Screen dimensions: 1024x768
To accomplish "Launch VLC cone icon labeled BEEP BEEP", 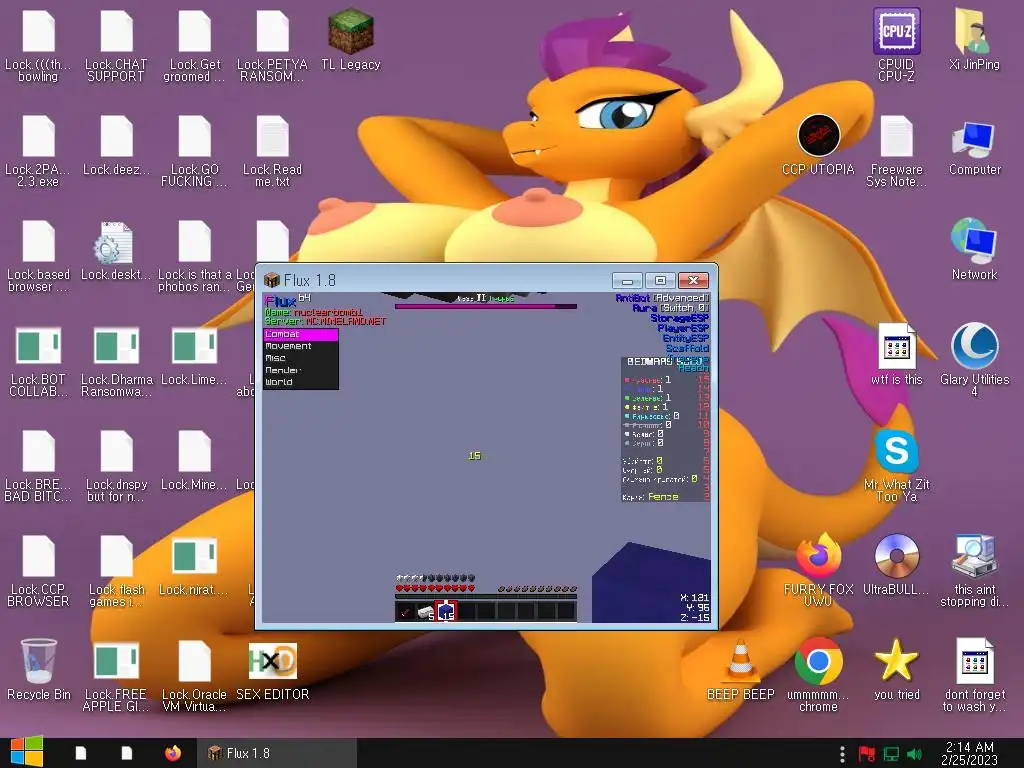I will [x=741, y=669].
